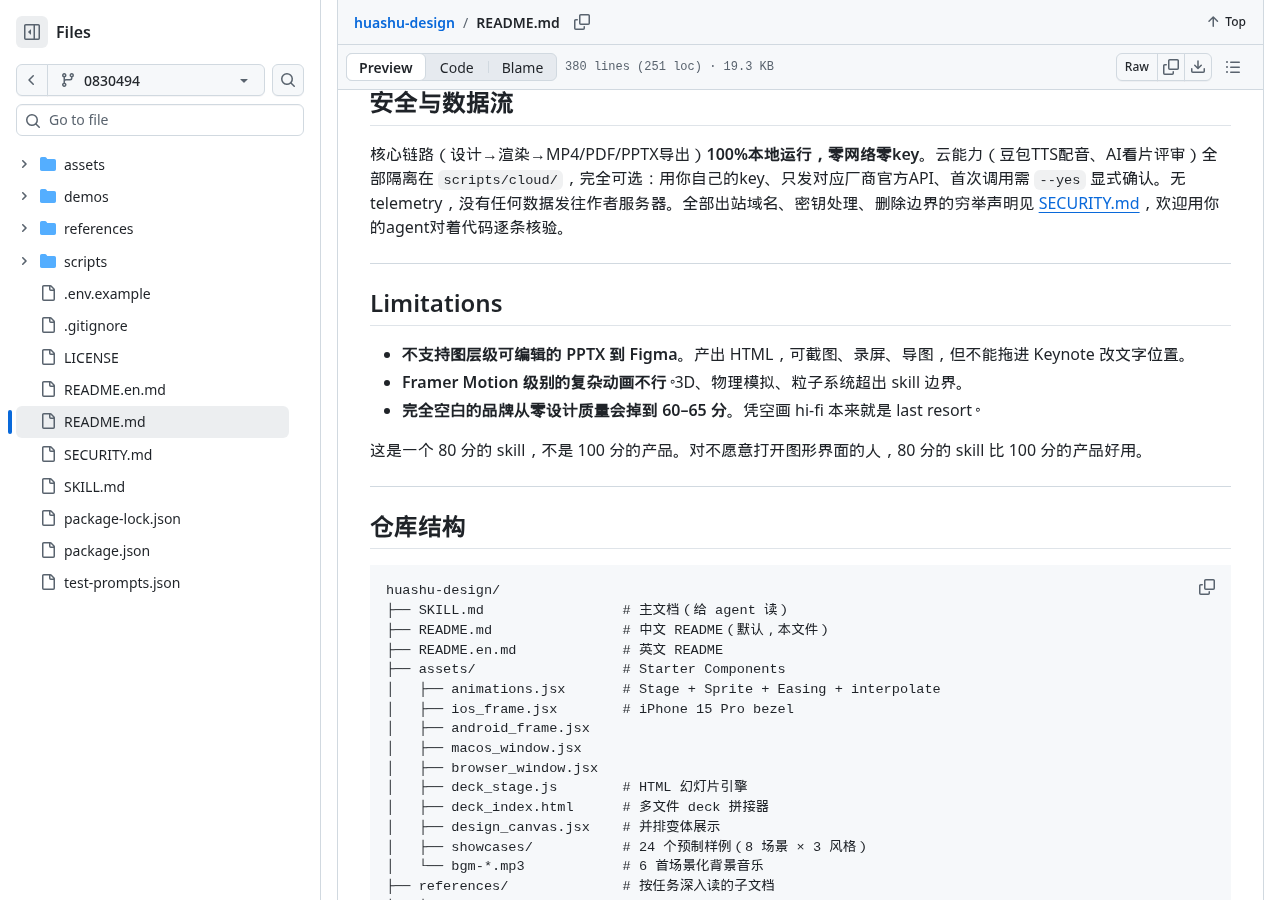
Task: Jump to Top of file
Action: coord(1226,22)
